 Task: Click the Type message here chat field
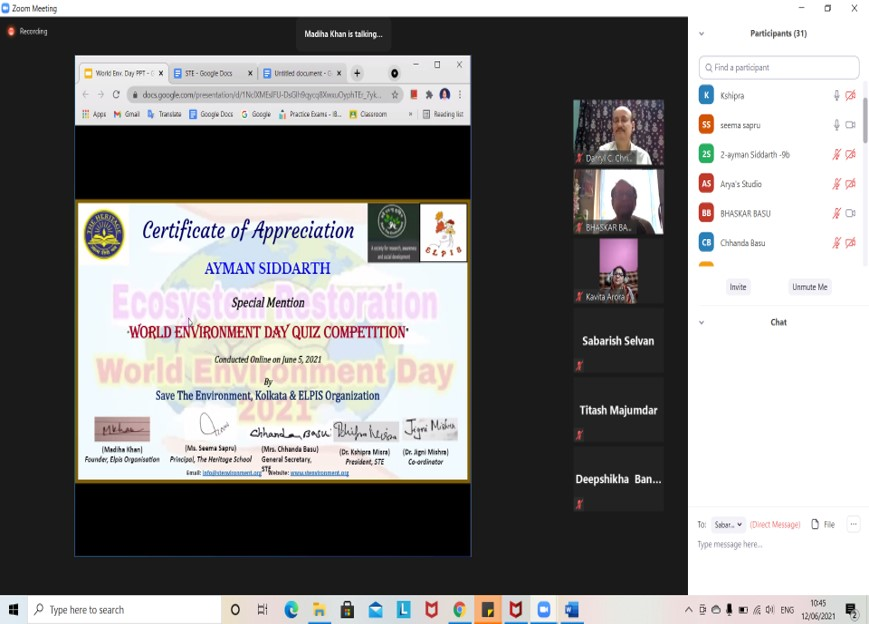779,545
